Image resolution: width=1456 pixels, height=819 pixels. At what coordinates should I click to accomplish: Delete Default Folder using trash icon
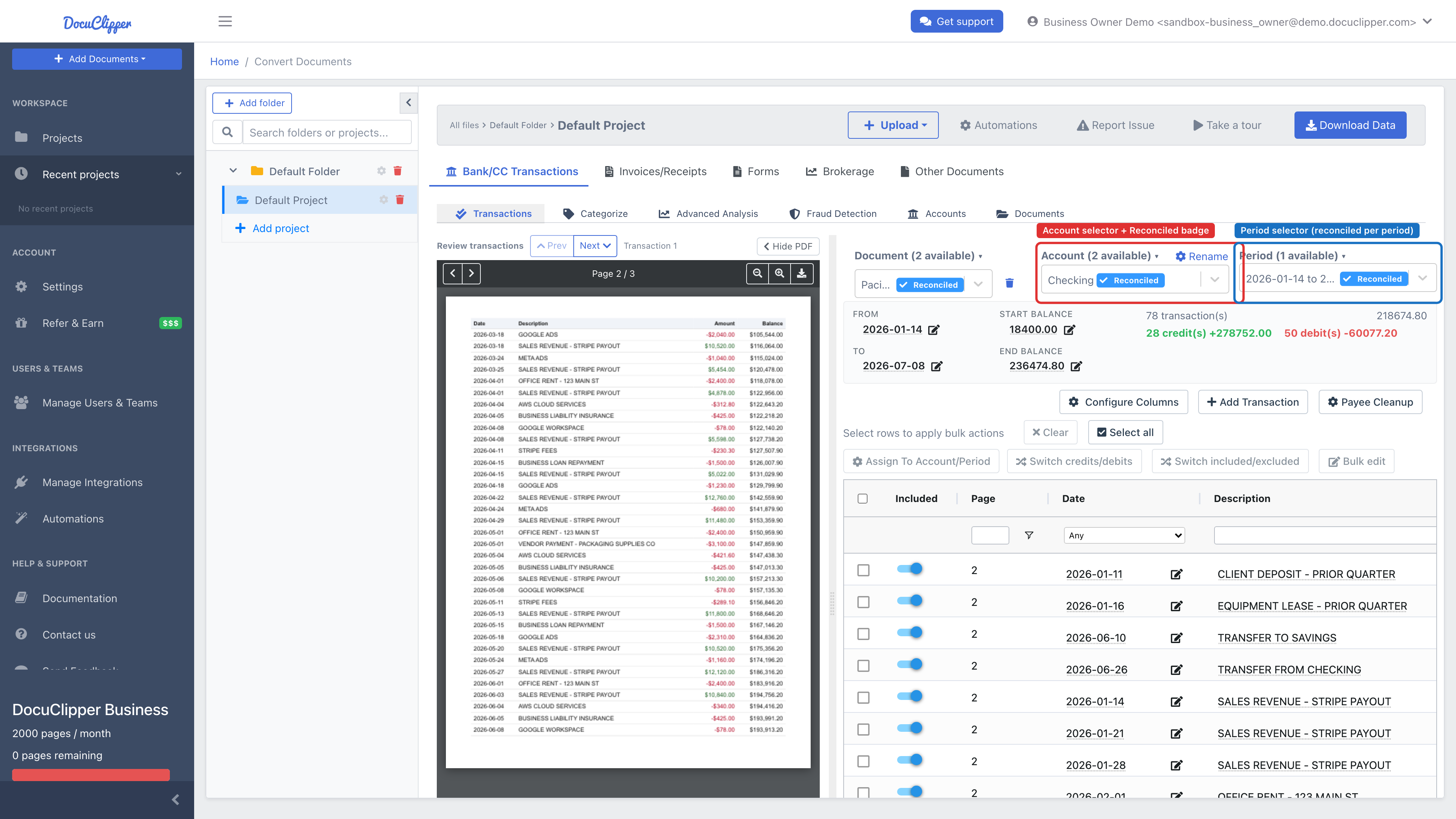pos(397,171)
